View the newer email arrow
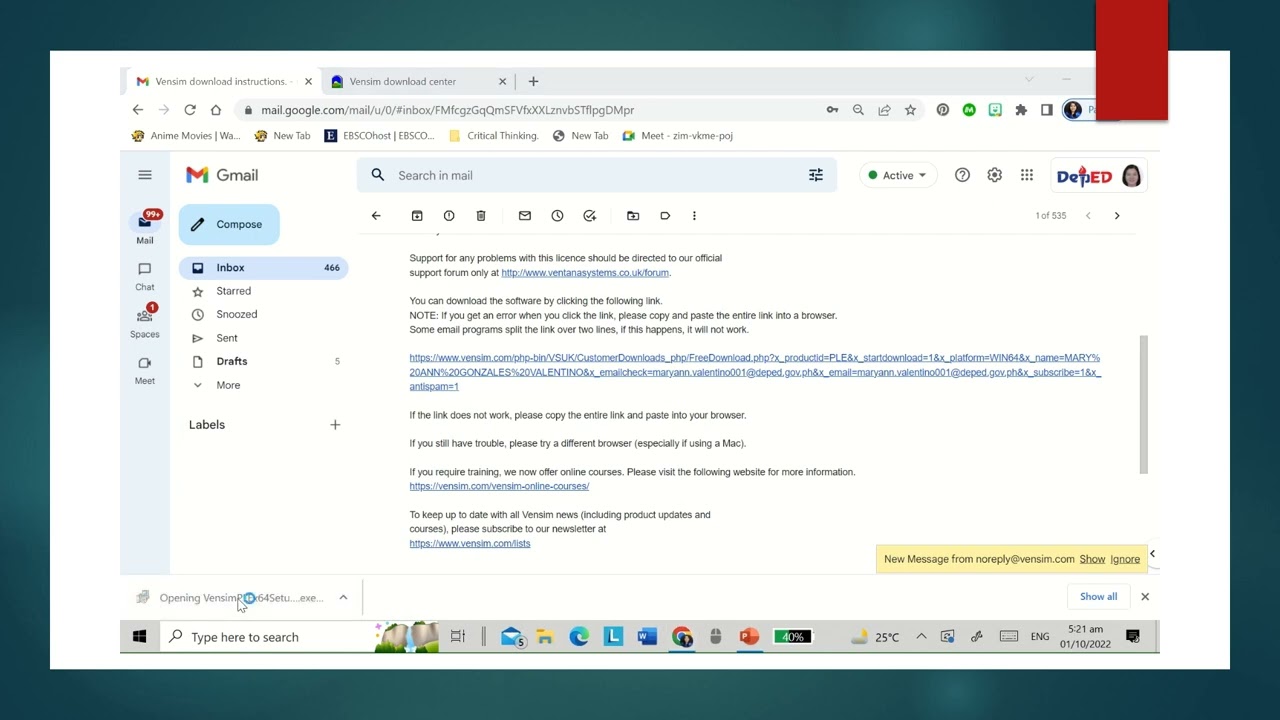 tap(1088, 216)
